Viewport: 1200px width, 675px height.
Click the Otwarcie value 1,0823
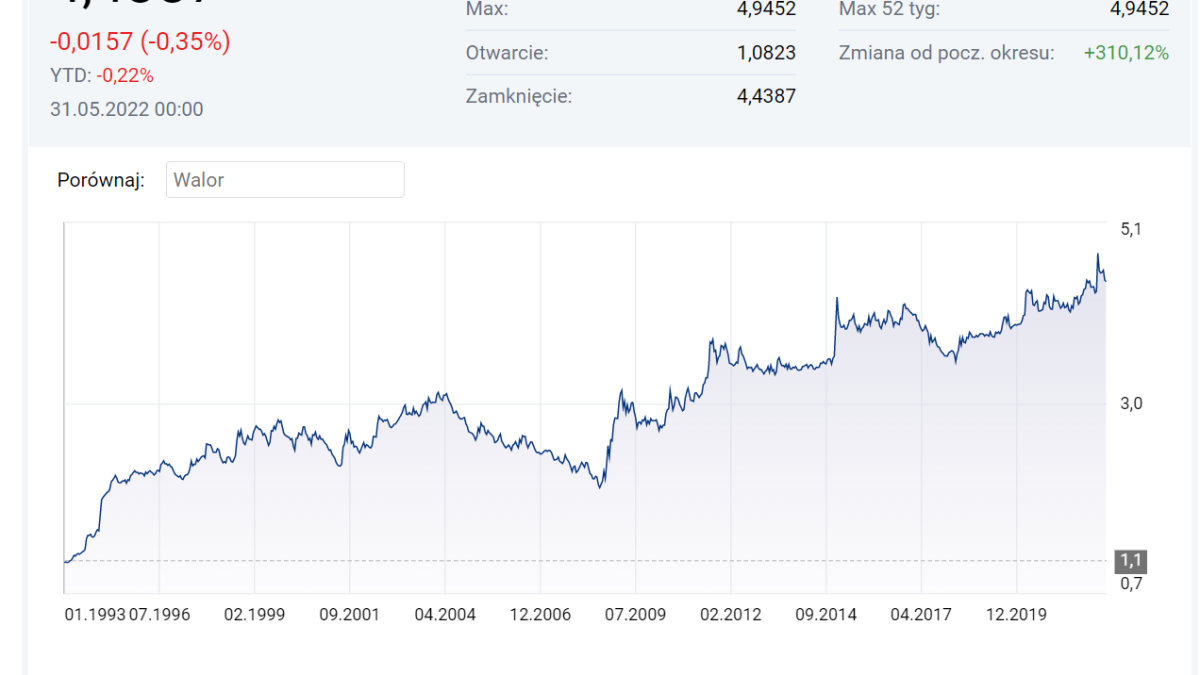tap(766, 53)
